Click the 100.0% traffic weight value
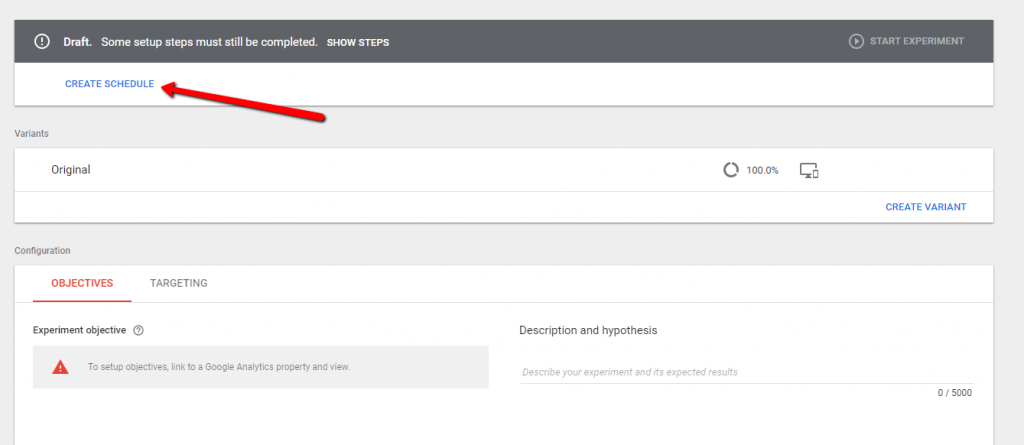Image resolution: width=1024 pixels, height=445 pixels. (763, 170)
